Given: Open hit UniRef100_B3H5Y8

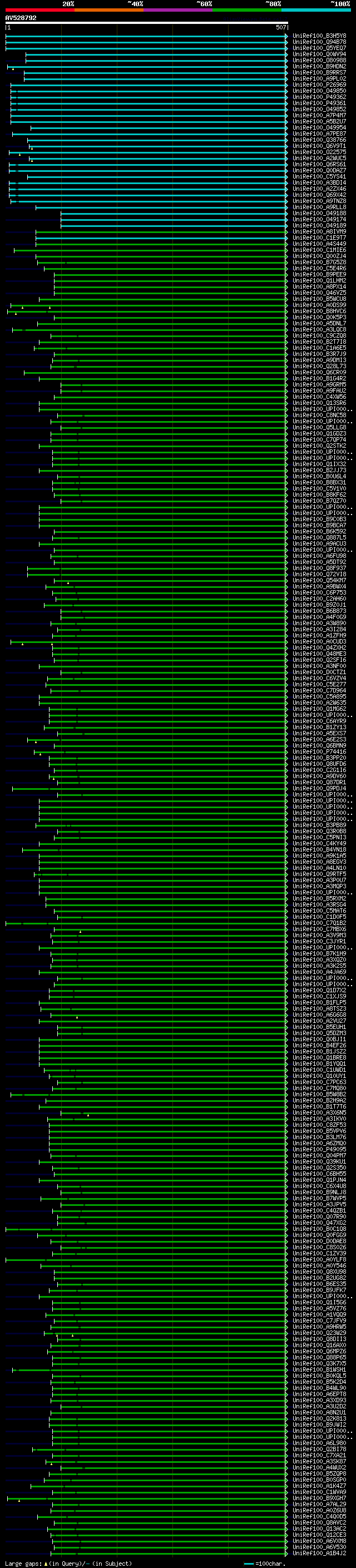Looking at the screenshot, I should click(319, 36).
